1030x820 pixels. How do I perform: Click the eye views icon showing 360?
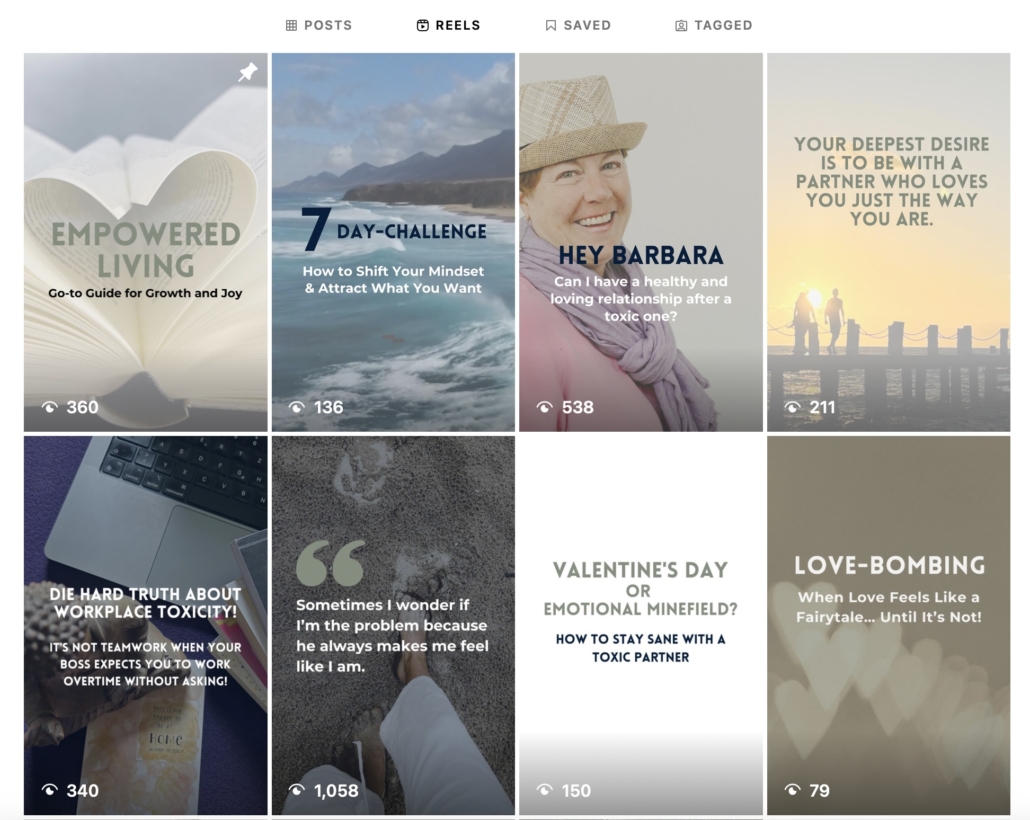coord(50,407)
